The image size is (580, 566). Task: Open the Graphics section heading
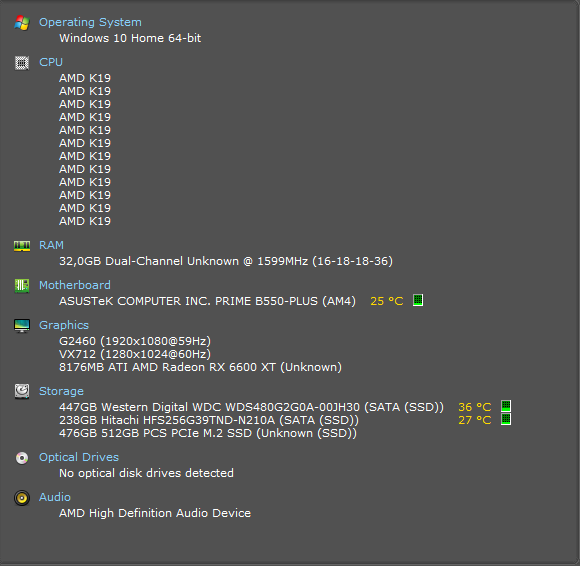64,325
